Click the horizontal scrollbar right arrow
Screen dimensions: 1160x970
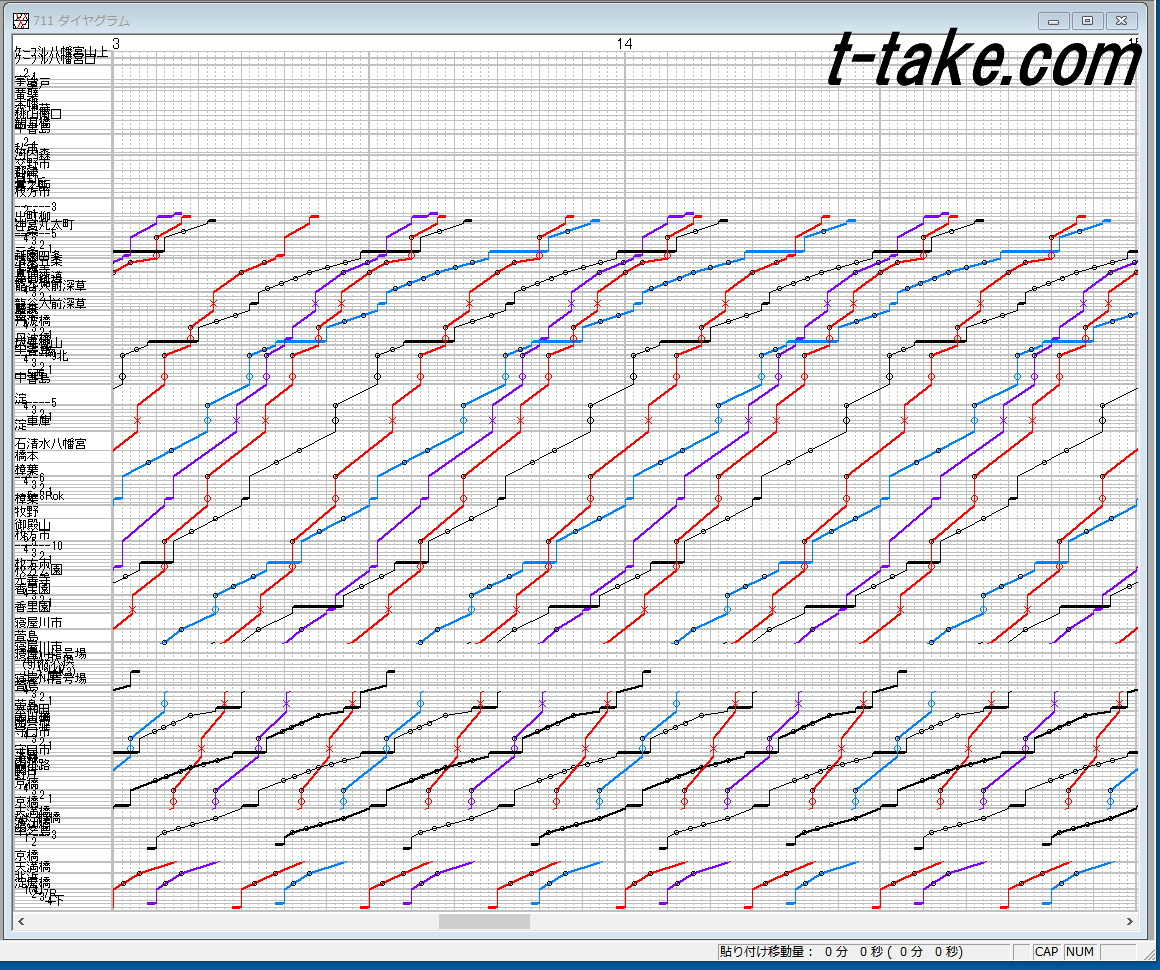point(1130,921)
